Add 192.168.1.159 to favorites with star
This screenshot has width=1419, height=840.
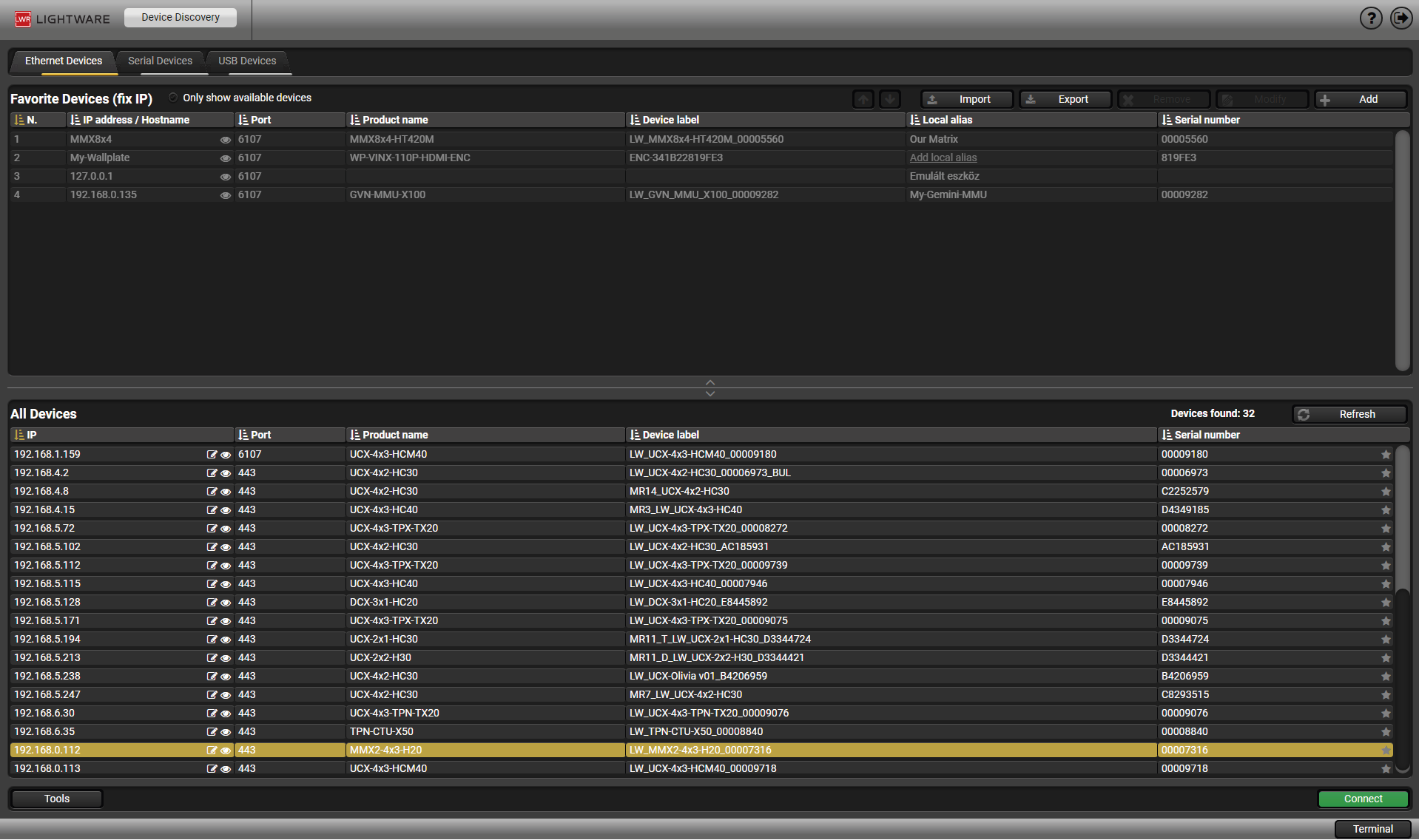point(1386,455)
